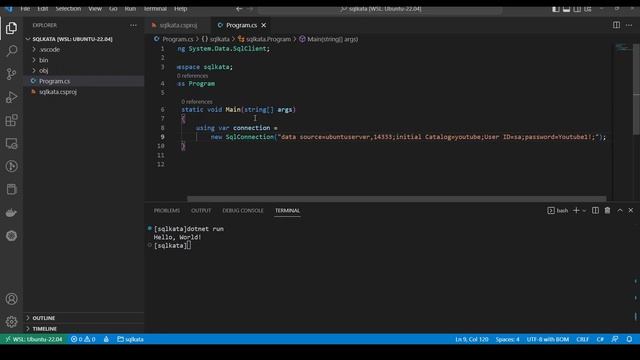Click the editor vertical scrollbar

coord(636,89)
